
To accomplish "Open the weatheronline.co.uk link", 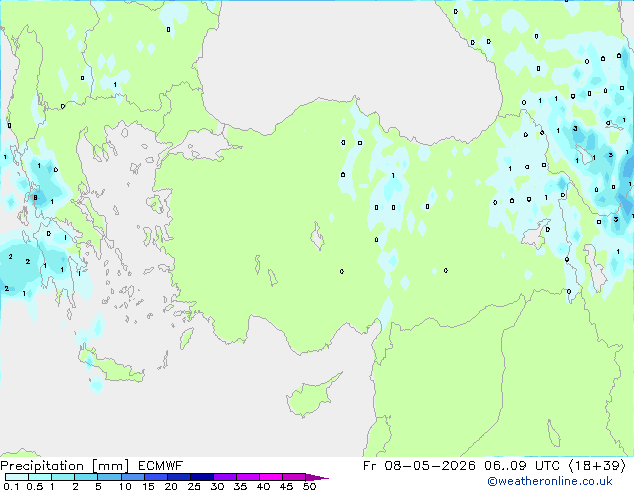I will [550, 481].
